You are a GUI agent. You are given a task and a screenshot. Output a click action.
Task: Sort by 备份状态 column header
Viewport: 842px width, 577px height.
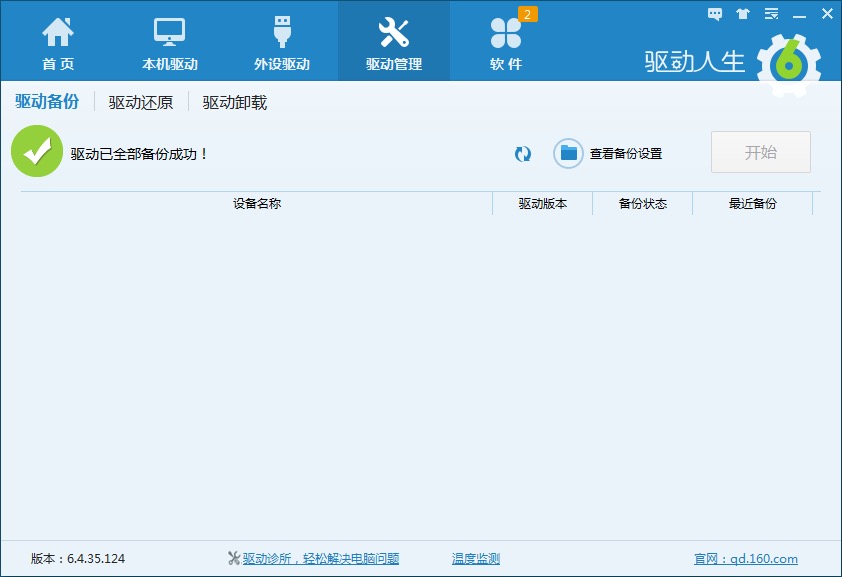pos(643,204)
